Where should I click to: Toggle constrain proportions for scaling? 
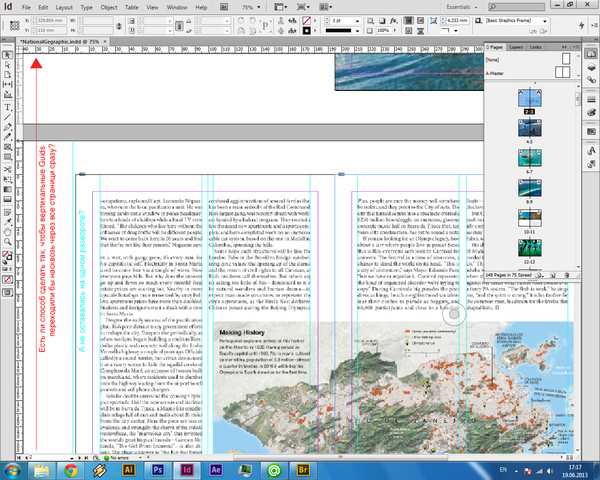[179, 26]
